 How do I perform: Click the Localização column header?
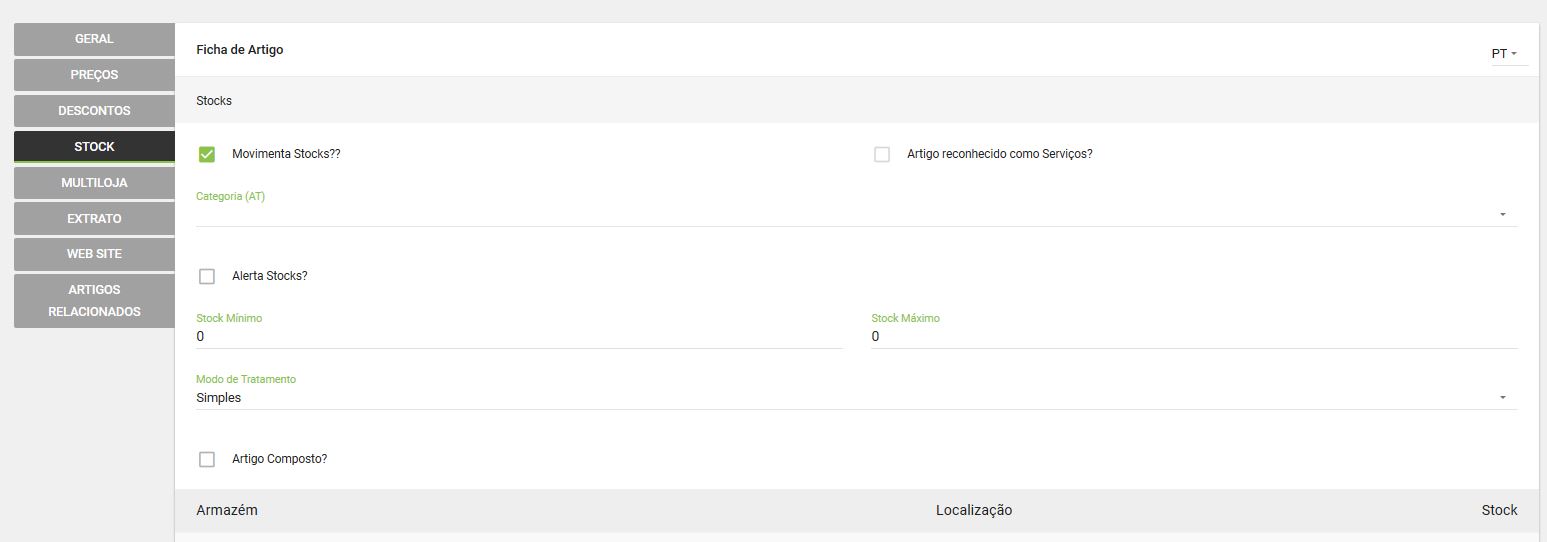(974, 510)
